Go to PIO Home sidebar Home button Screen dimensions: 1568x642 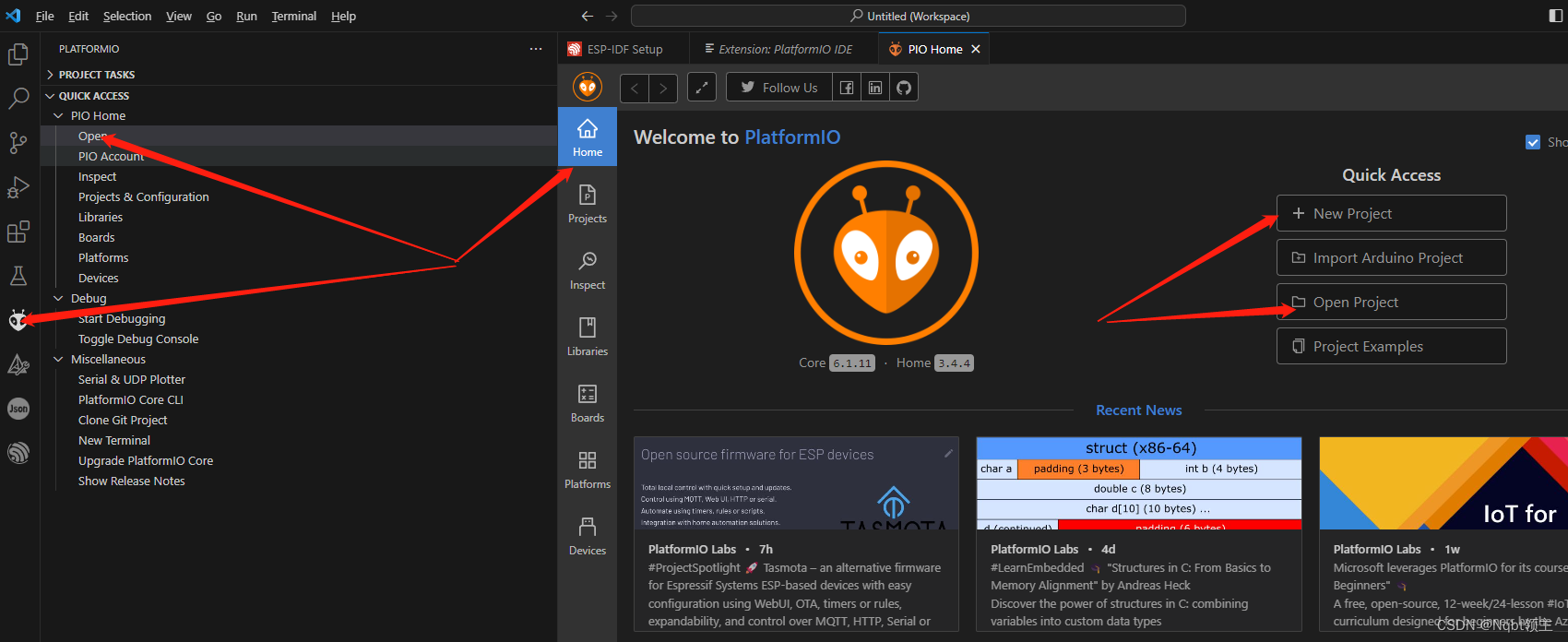(x=588, y=137)
